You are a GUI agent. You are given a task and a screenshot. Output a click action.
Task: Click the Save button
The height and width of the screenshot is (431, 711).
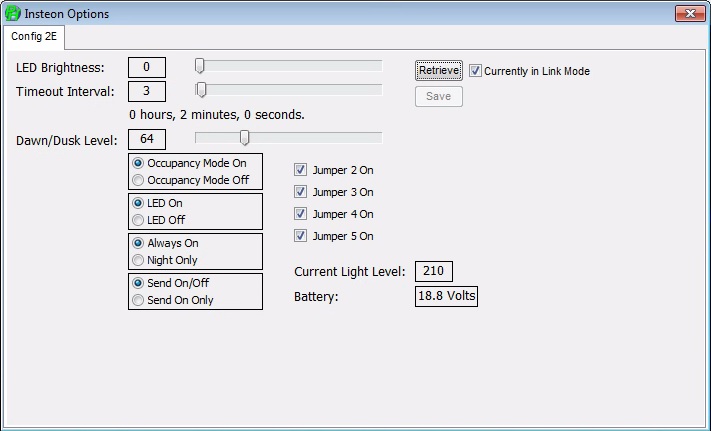click(x=438, y=97)
